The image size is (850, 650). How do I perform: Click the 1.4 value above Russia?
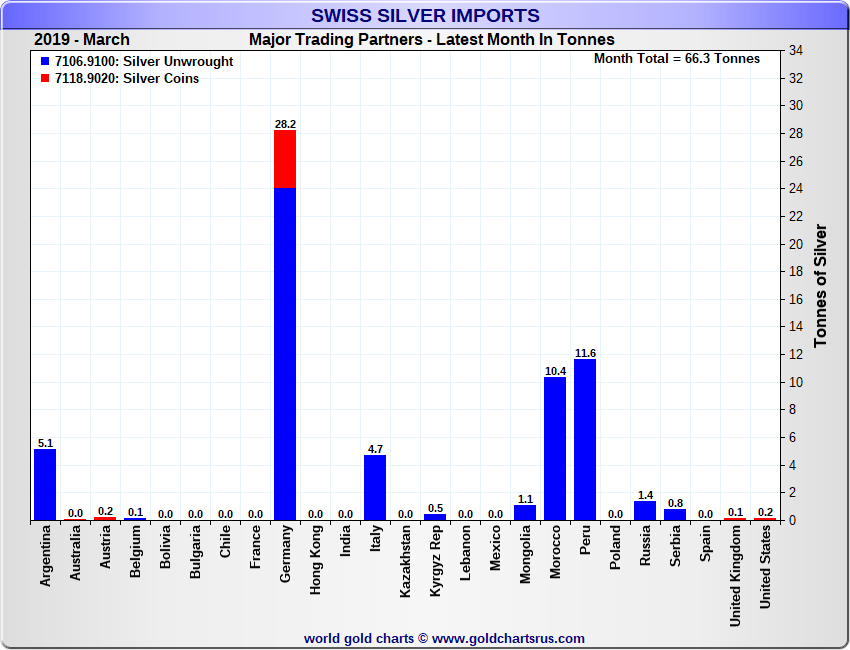[x=646, y=495]
